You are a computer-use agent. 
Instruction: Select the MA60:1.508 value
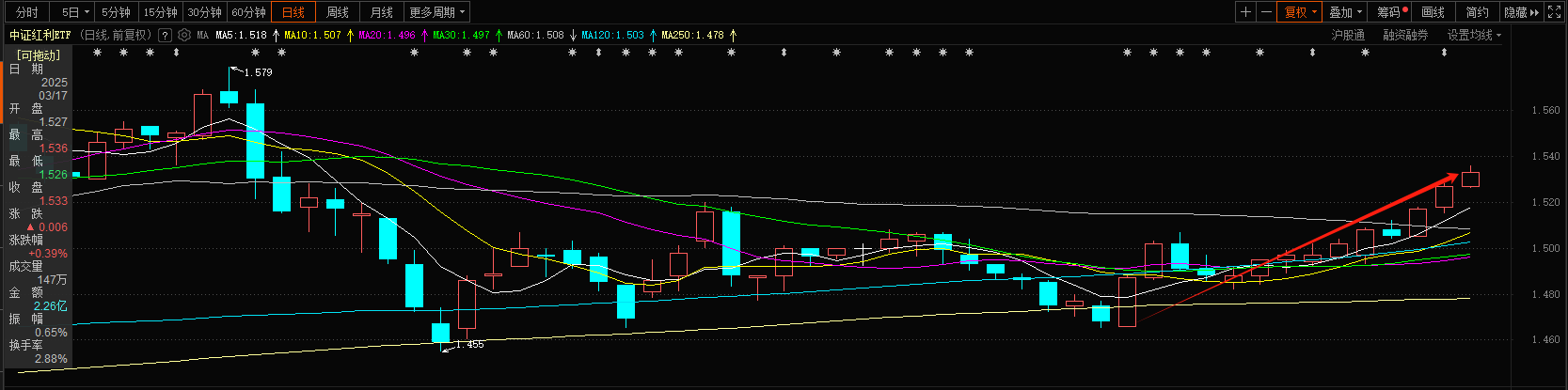pyautogui.click(x=535, y=35)
